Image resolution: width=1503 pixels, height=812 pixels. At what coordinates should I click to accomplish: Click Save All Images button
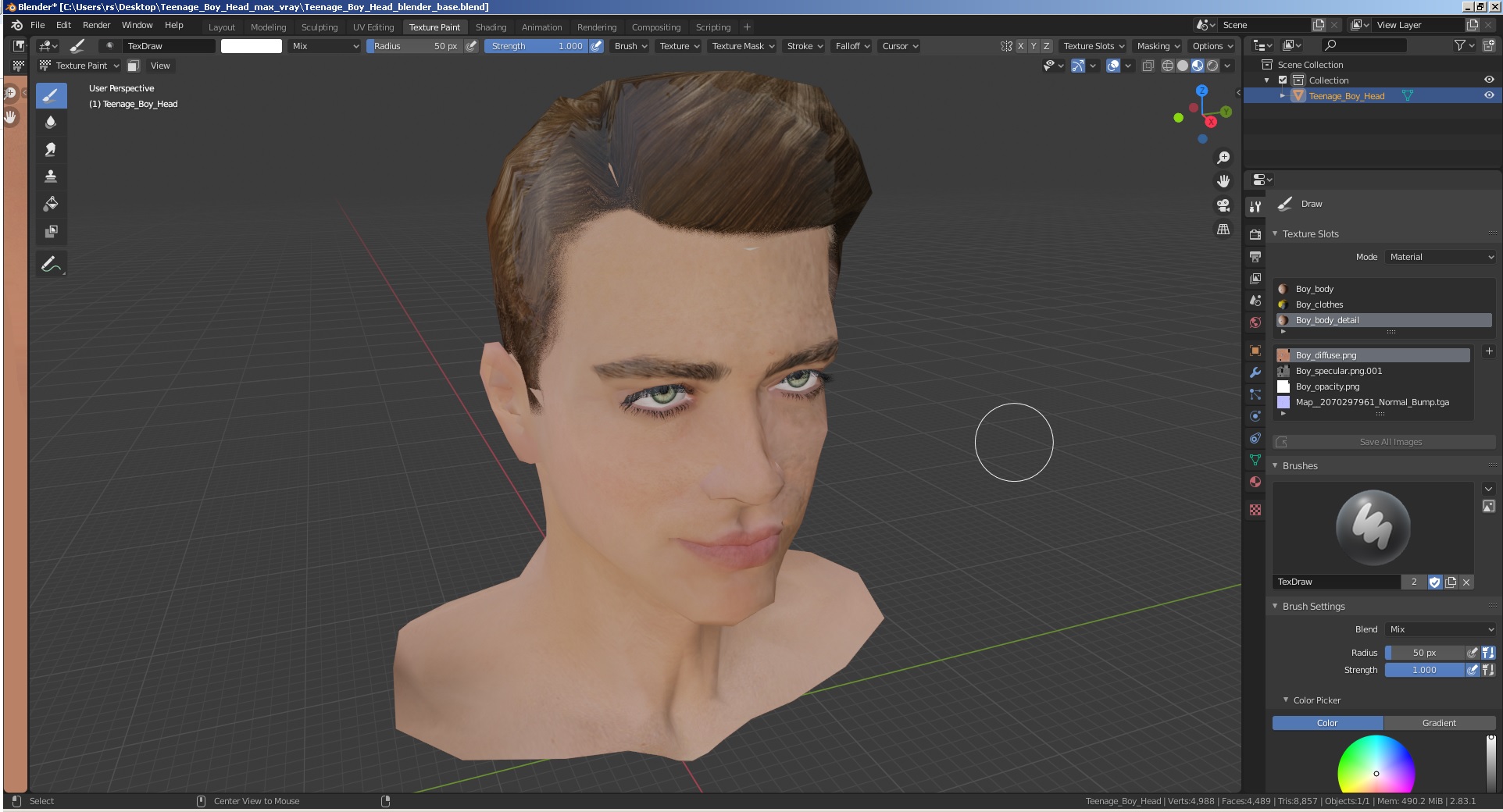1384,442
